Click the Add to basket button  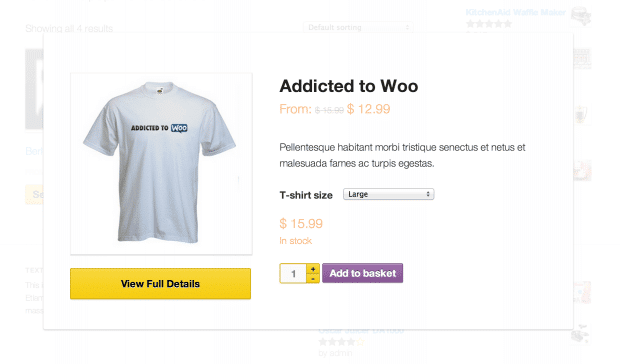pyautogui.click(x=363, y=273)
